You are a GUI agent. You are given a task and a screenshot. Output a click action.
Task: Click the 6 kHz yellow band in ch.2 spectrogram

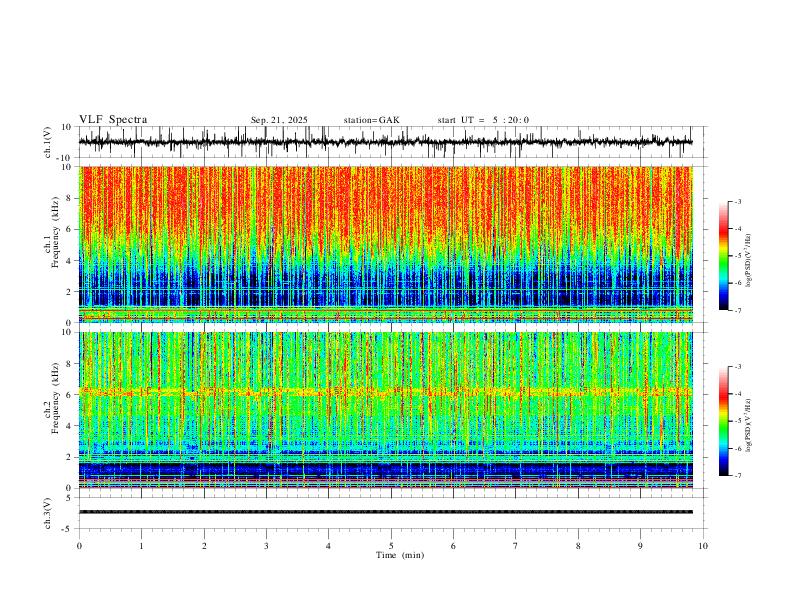coord(385,391)
